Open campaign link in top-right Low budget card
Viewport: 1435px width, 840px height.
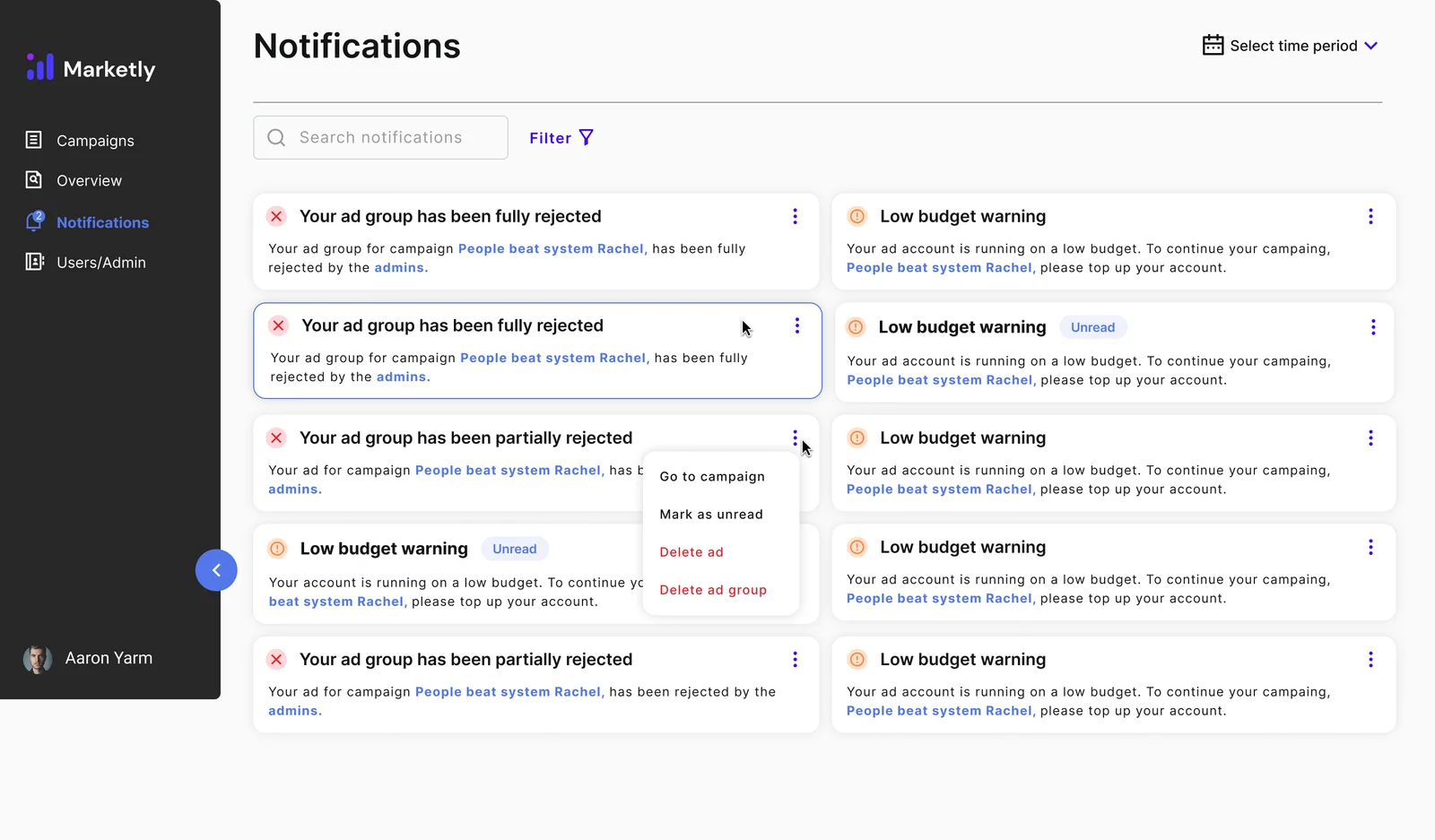coord(941,268)
